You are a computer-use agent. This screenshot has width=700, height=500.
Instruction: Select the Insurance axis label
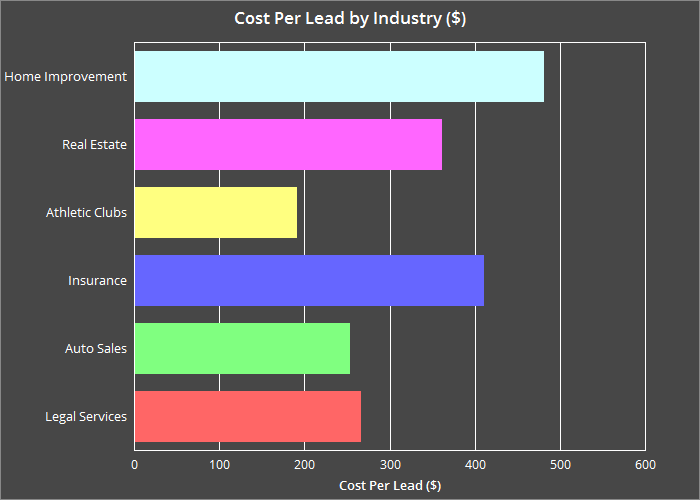[x=97, y=280]
